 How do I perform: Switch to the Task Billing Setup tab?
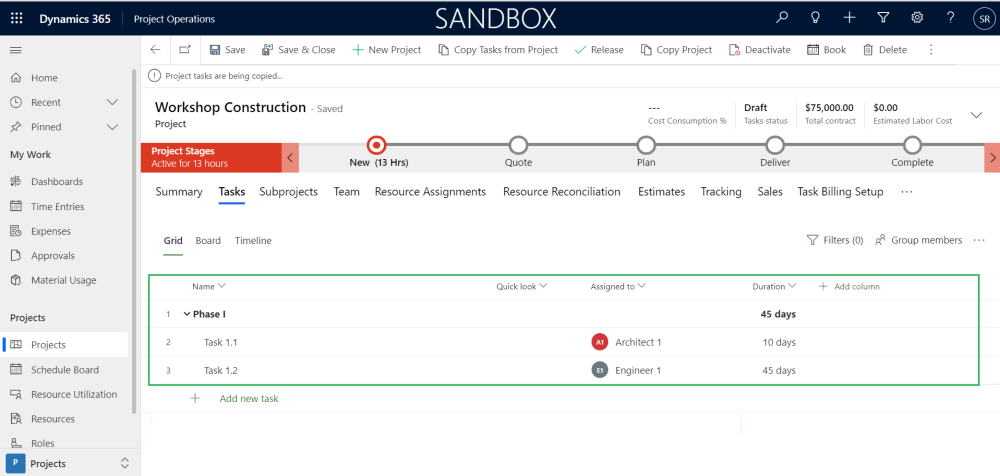(841, 191)
